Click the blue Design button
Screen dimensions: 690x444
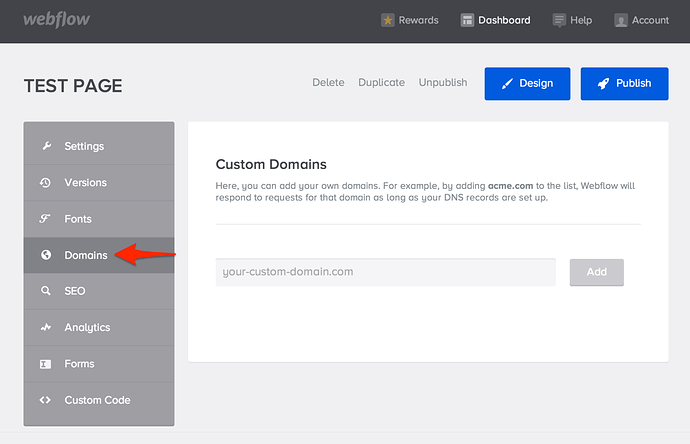pyautogui.click(x=527, y=84)
